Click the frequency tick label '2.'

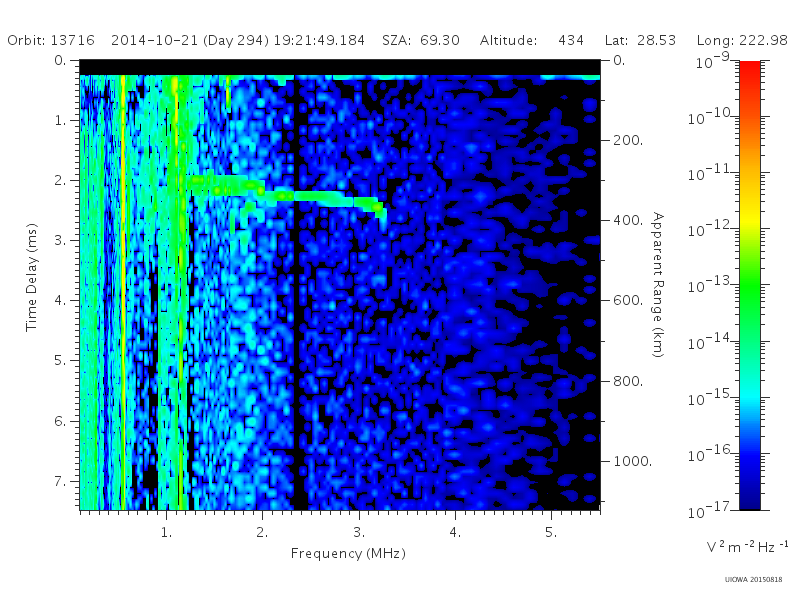click(x=262, y=532)
